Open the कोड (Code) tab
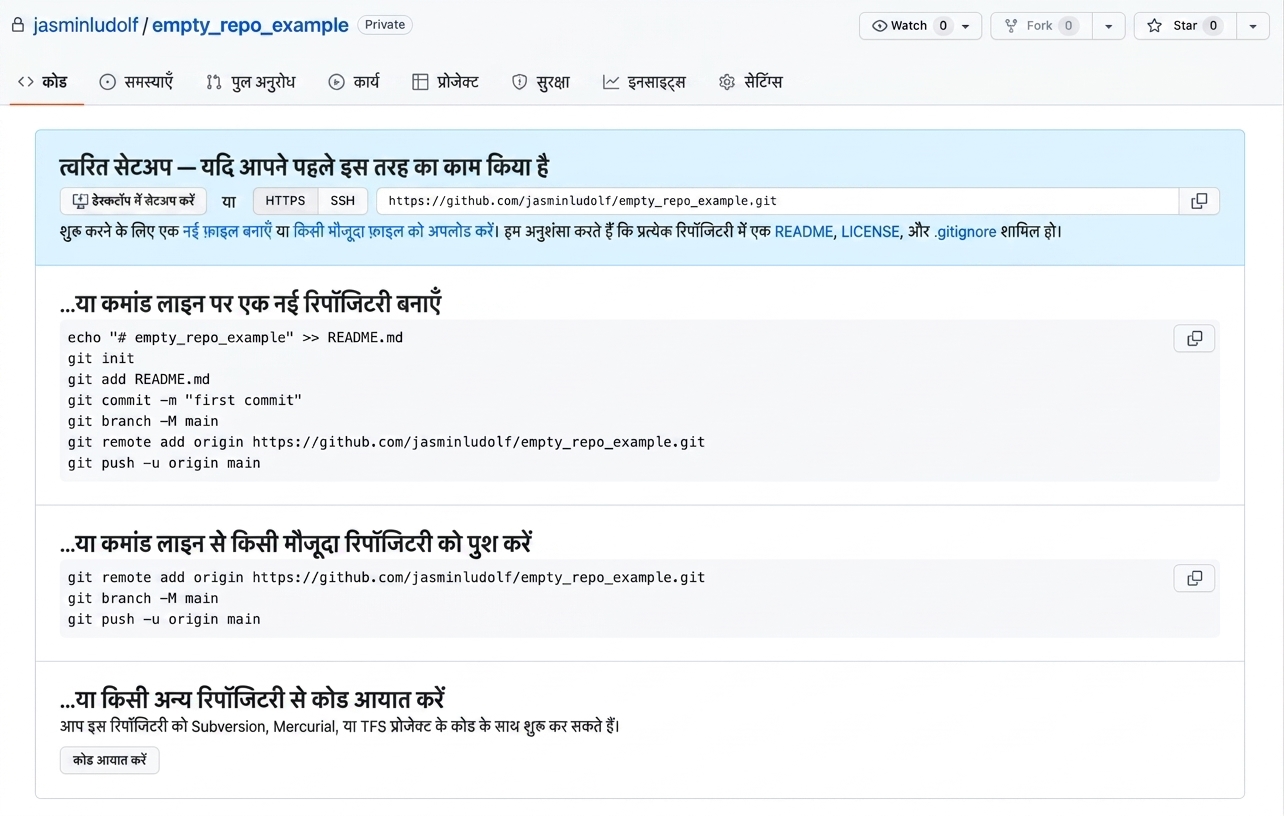The width and height of the screenshot is (1284, 816). point(42,82)
